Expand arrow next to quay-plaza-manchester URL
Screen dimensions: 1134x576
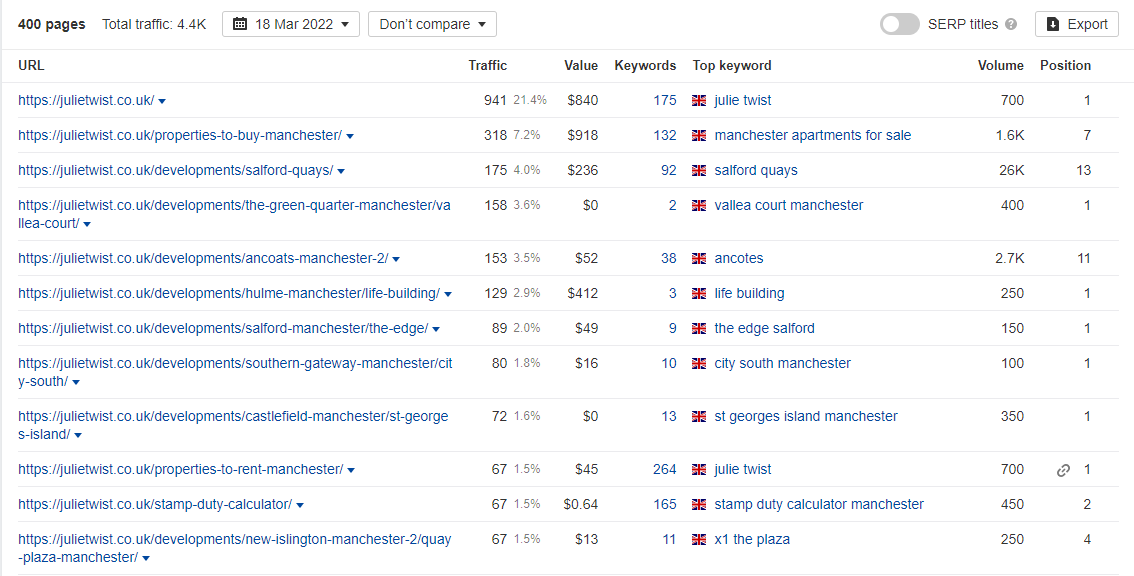pyautogui.click(x=146, y=558)
